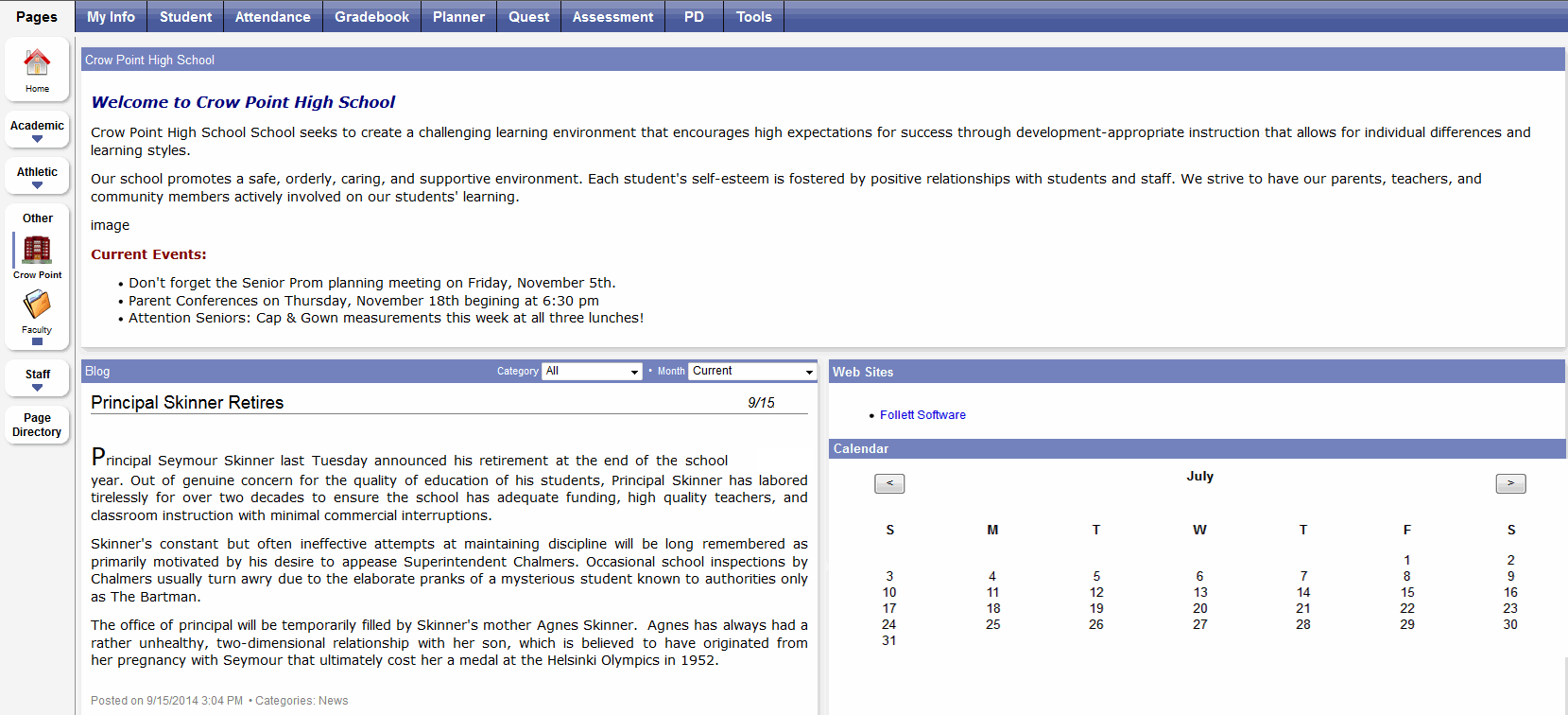This screenshot has height=715, width=1568.
Task: Switch to the Attendance tab
Action: point(272,16)
